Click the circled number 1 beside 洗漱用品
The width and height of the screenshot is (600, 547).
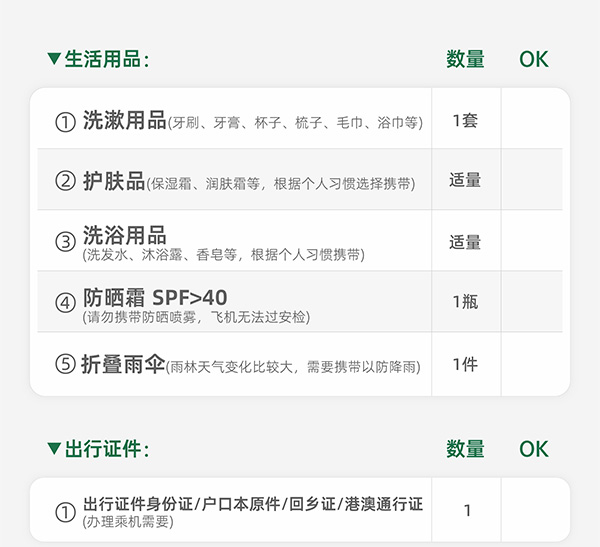click(x=65, y=121)
